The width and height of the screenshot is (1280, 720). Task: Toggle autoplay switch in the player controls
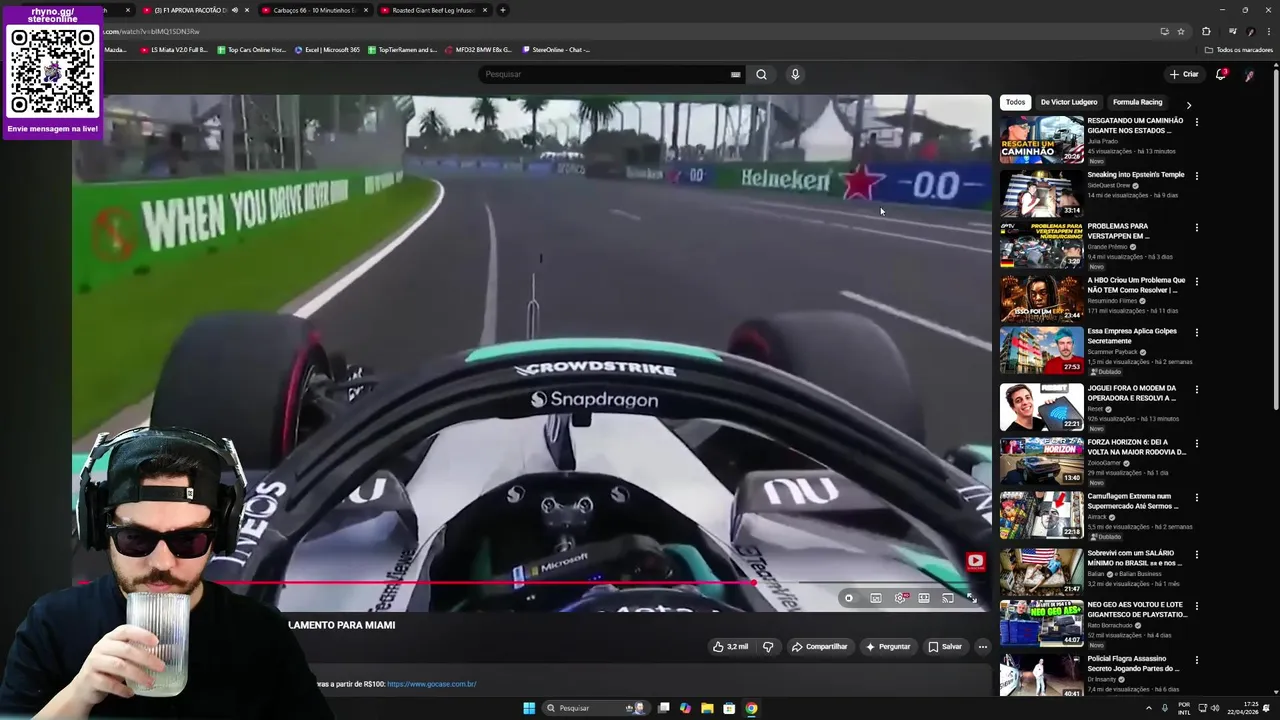pyautogui.click(x=849, y=598)
